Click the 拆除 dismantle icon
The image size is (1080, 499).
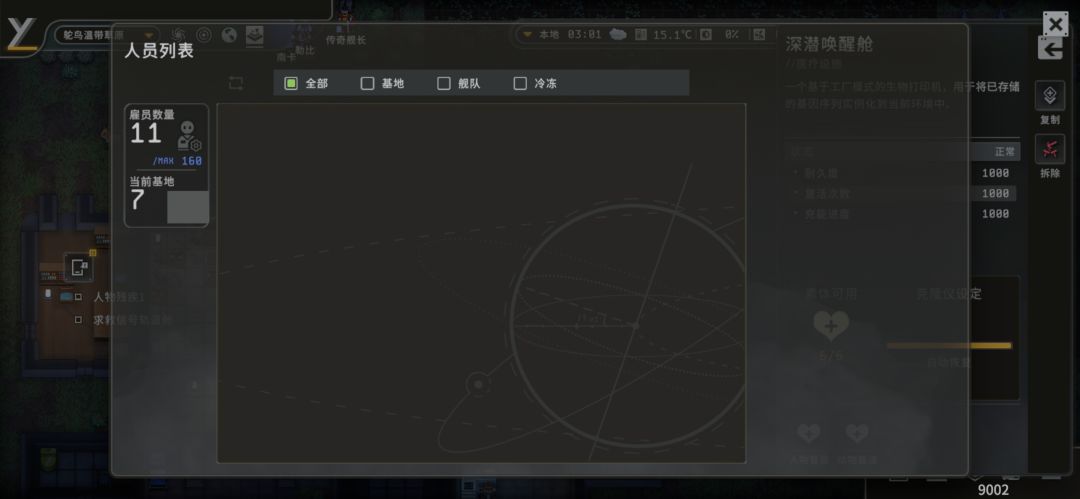(x=1050, y=149)
